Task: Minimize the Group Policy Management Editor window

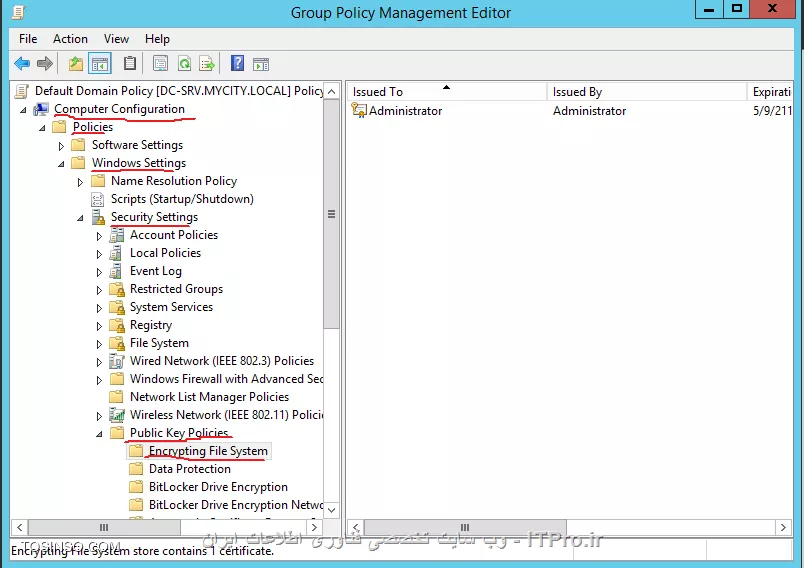Action: [x=709, y=9]
